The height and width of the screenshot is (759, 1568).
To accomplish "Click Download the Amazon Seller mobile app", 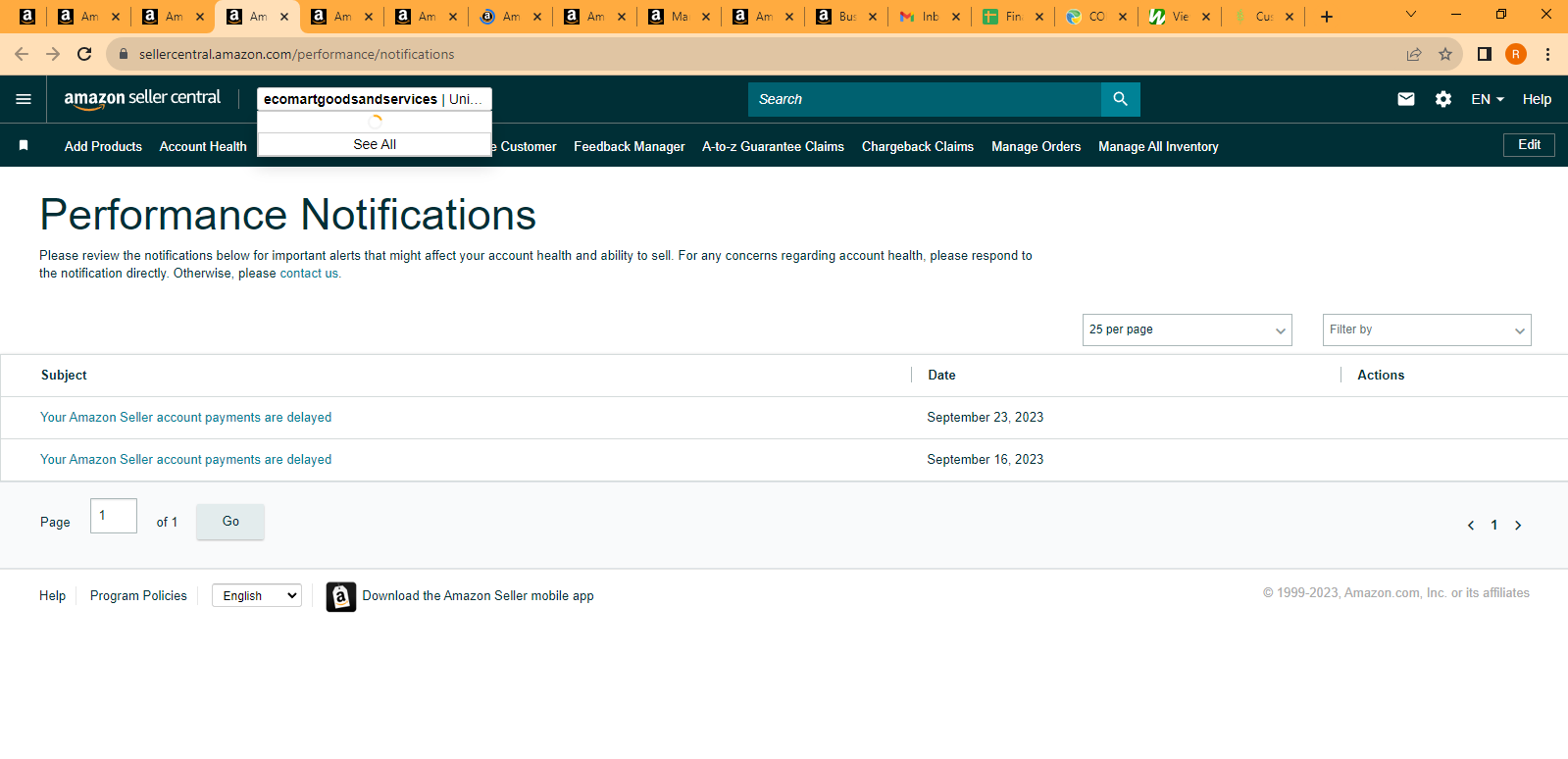I will coord(478,596).
